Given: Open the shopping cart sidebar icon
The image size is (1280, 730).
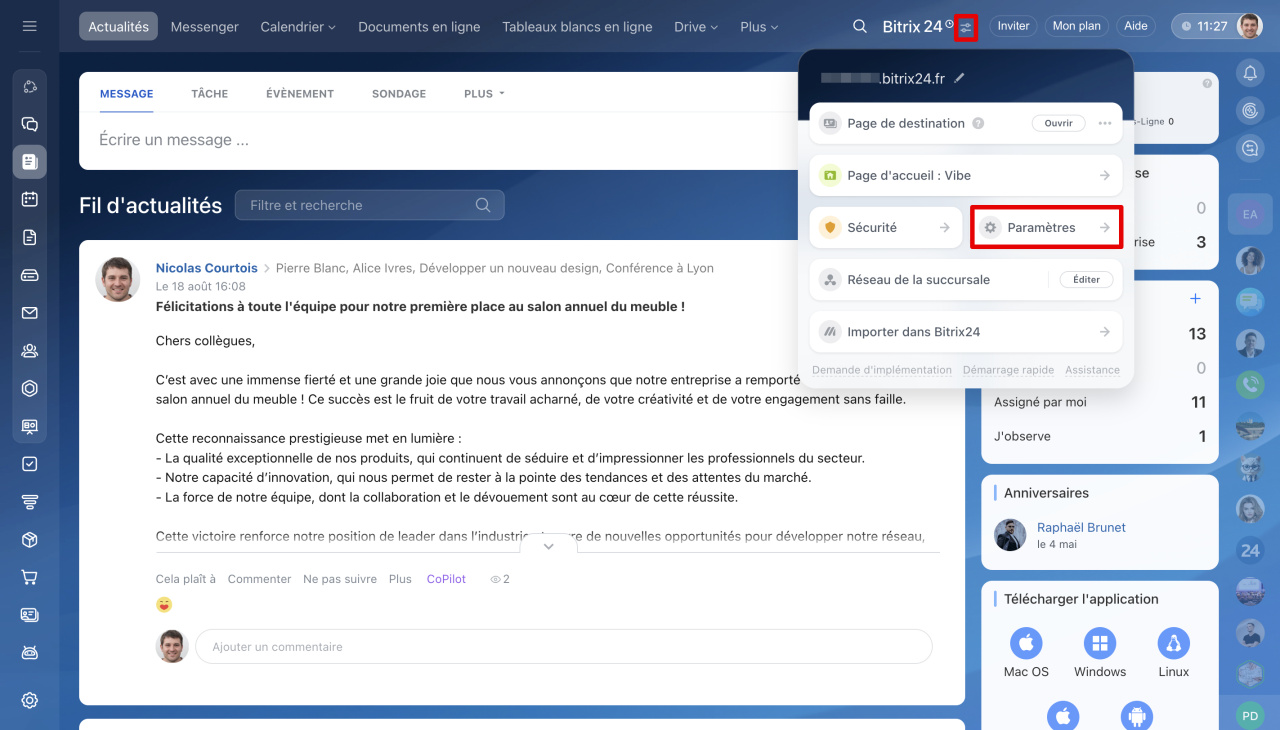Looking at the screenshot, I should pos(29,577).
